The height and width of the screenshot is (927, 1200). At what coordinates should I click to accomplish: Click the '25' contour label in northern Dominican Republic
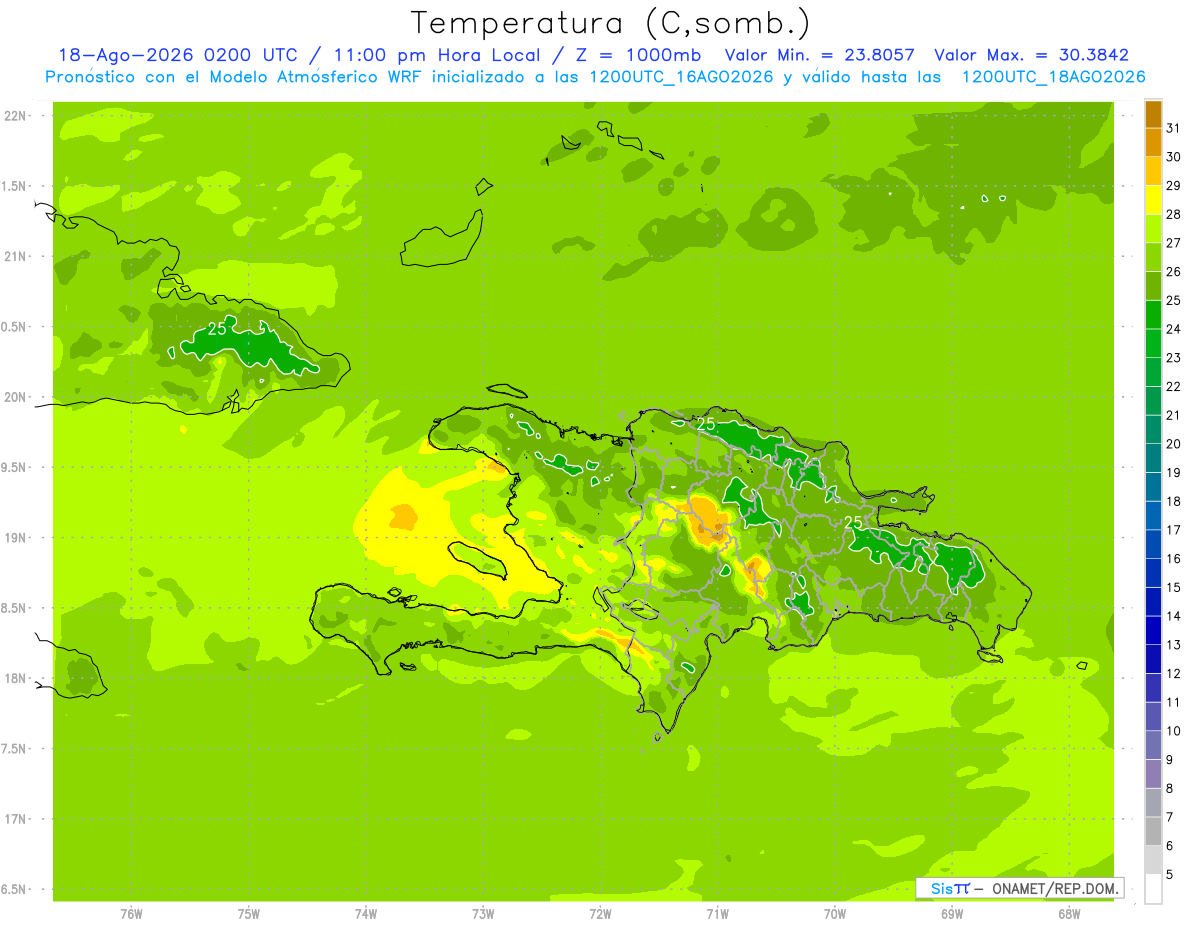tap(706, 424)
